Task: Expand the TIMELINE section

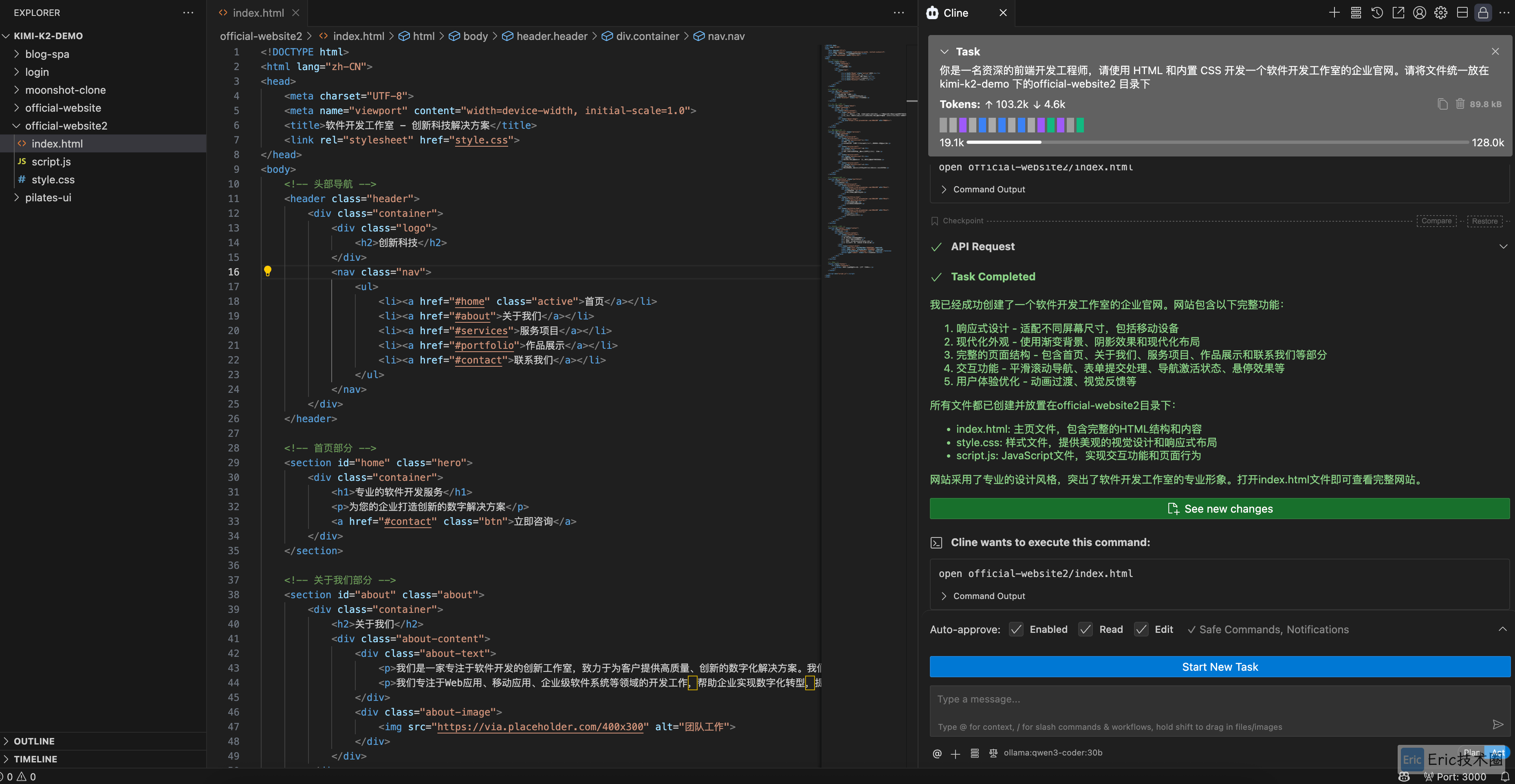Action: tap(35, 759)
